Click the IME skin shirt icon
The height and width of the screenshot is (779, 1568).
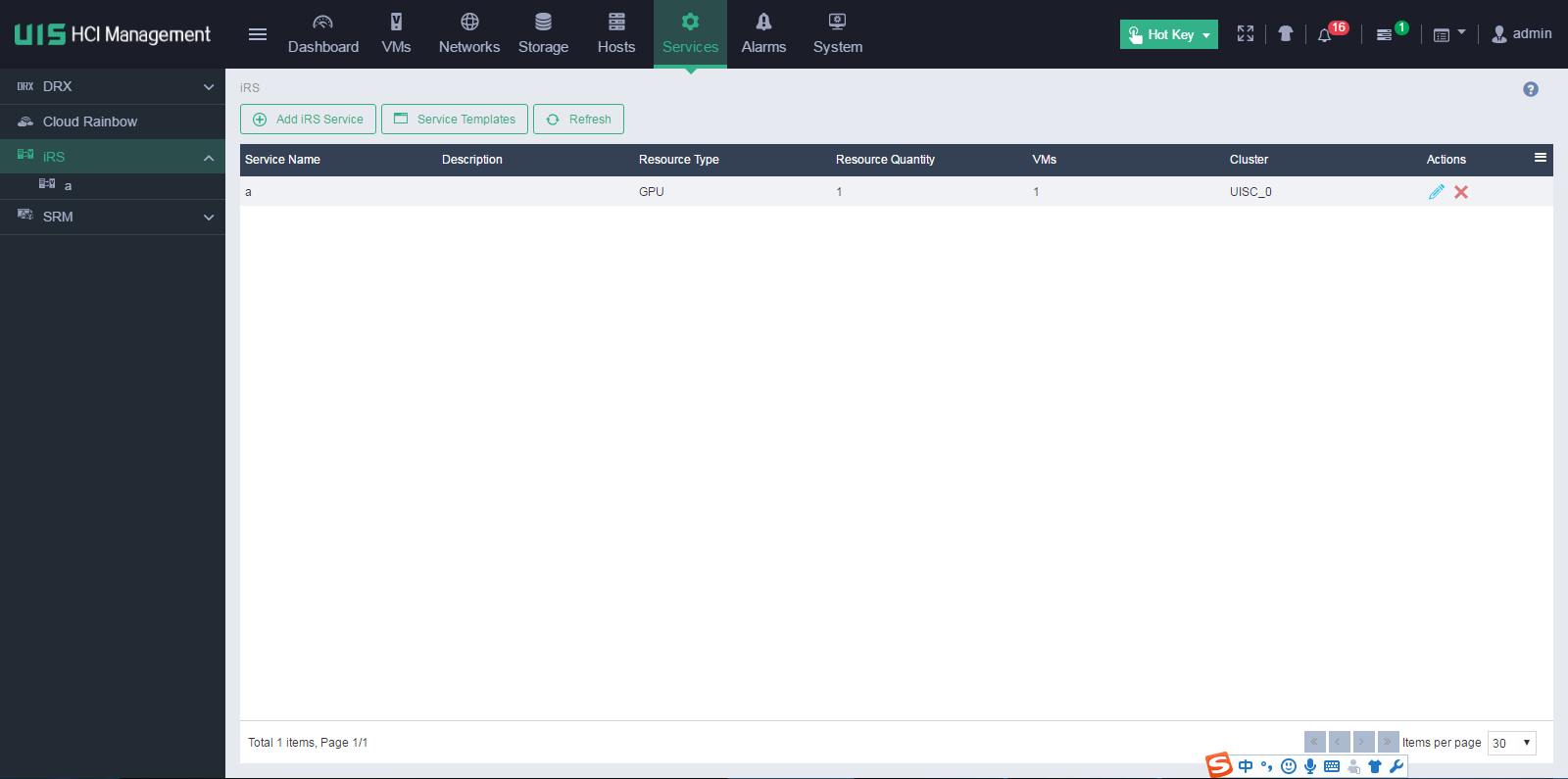pos(1375,766)
